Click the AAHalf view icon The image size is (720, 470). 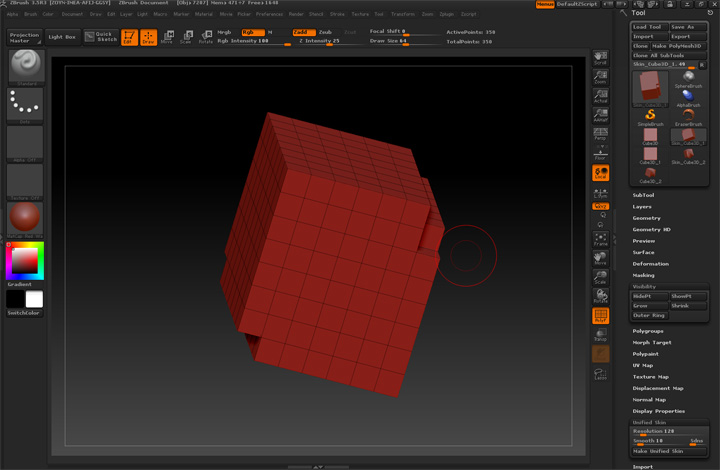tap(600, 114)
